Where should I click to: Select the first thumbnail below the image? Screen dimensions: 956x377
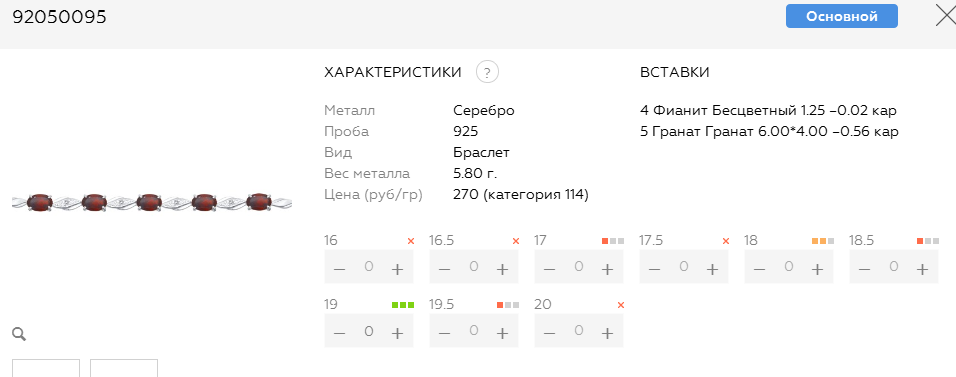(46, 368)
